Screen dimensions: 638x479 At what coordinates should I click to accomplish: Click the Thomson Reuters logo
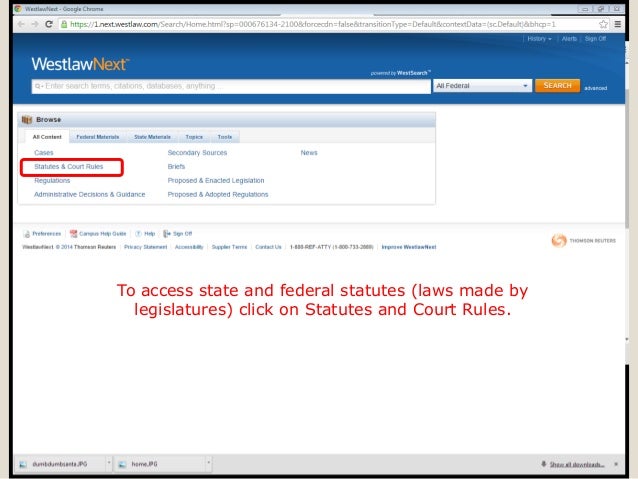point(583,241)
